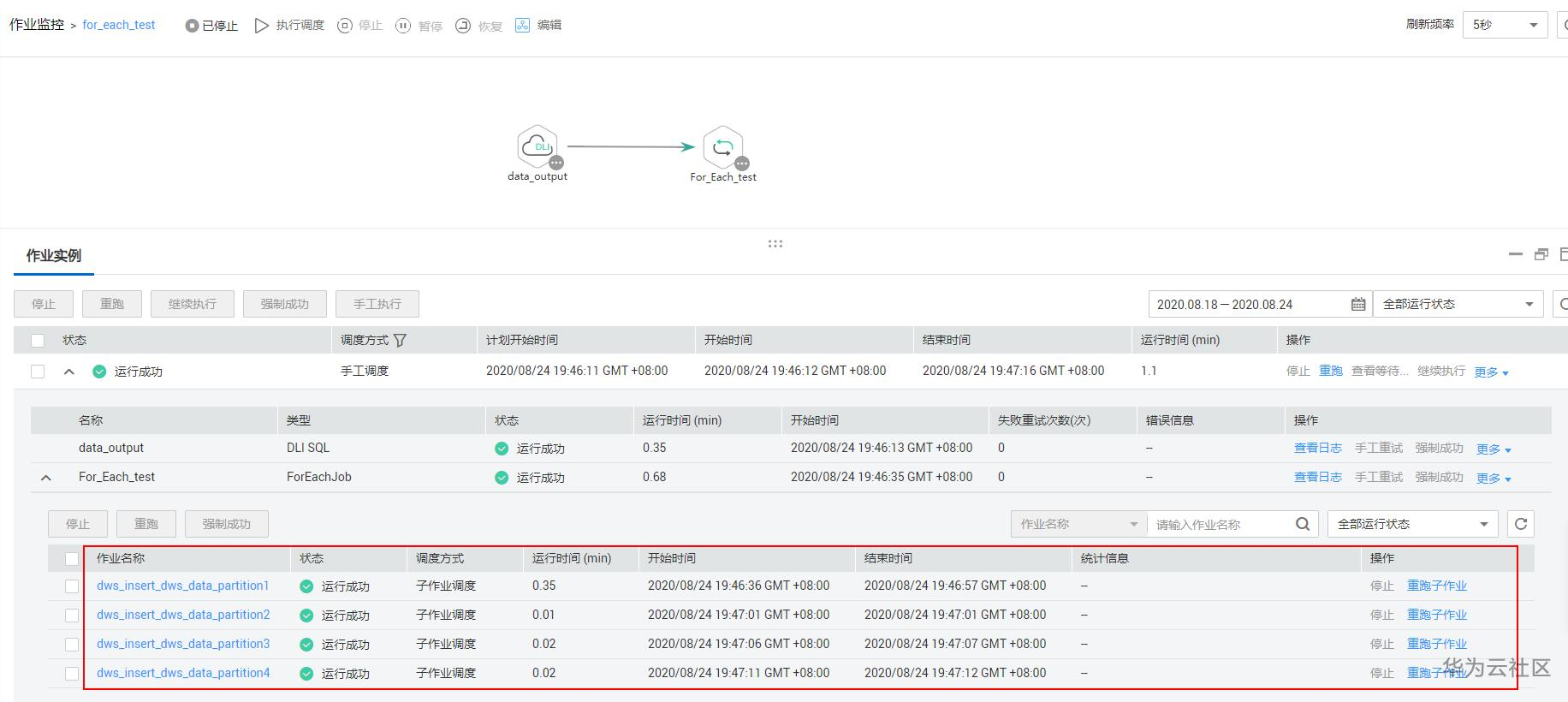Image resolution: width=1568 pixels, height=702 pixels.
Task: Restore the 作业实例 panel with the window icon
Action: tap(1541, 254)
